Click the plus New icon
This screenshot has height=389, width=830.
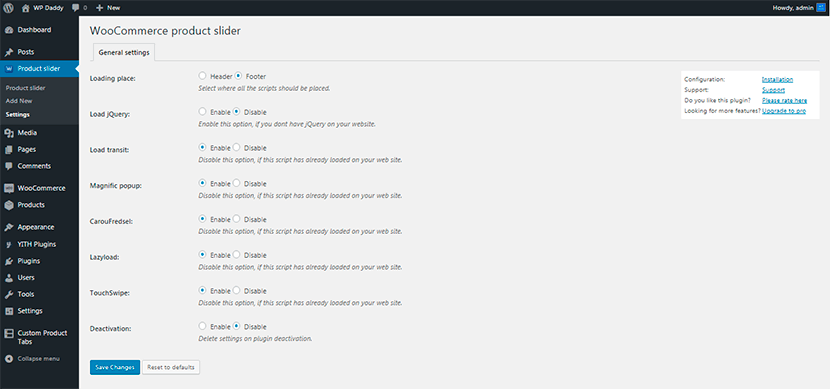[99, 8]
